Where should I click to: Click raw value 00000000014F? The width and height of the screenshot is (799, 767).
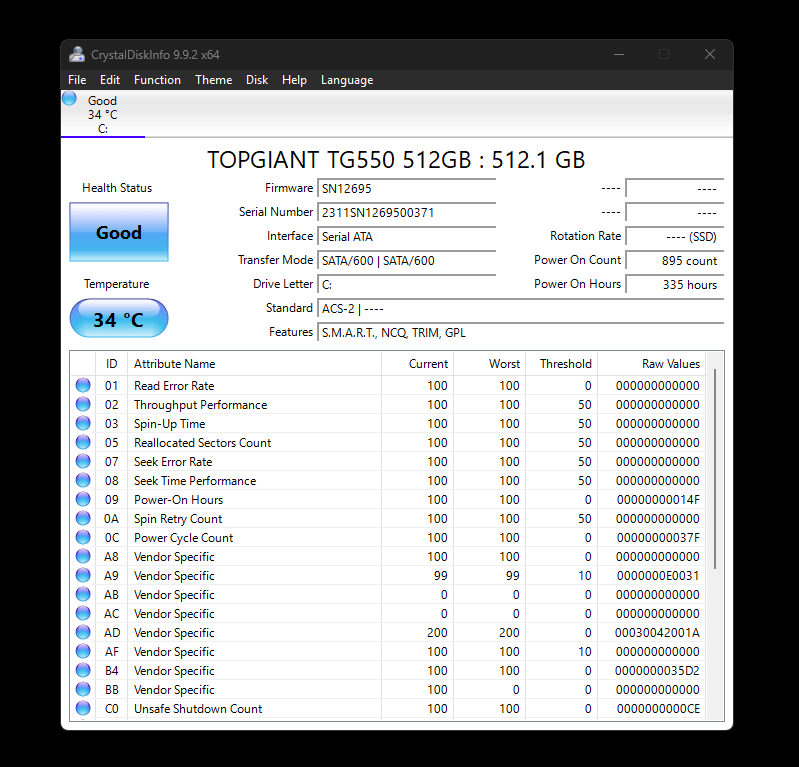tap(658, 500)
